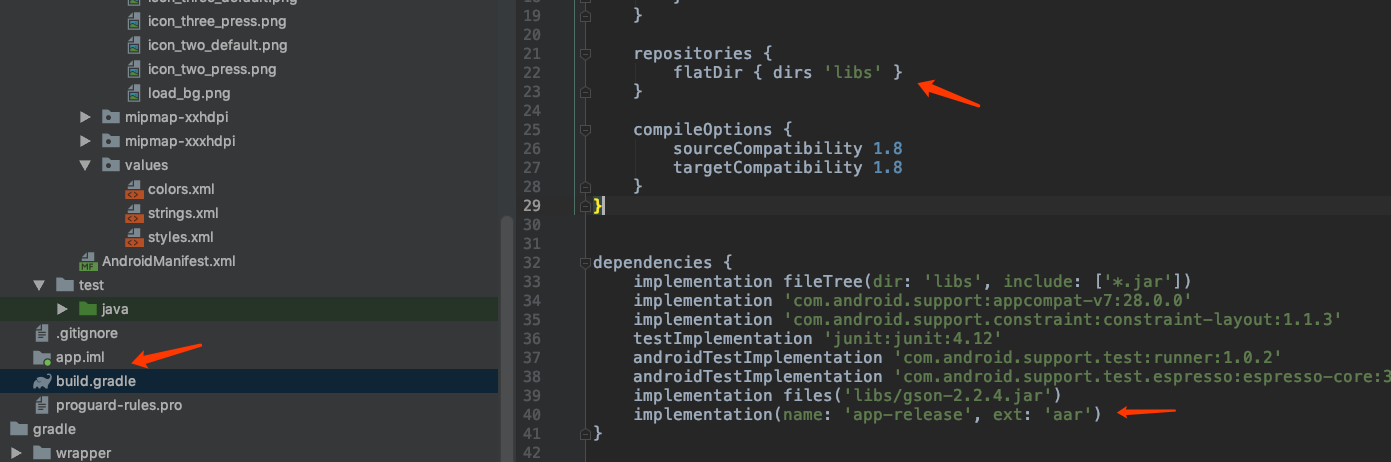Click the icon_two_default.png image file icon
Image resolution: width=1391 pixels, height=462 pixels.
coord(134,45)
